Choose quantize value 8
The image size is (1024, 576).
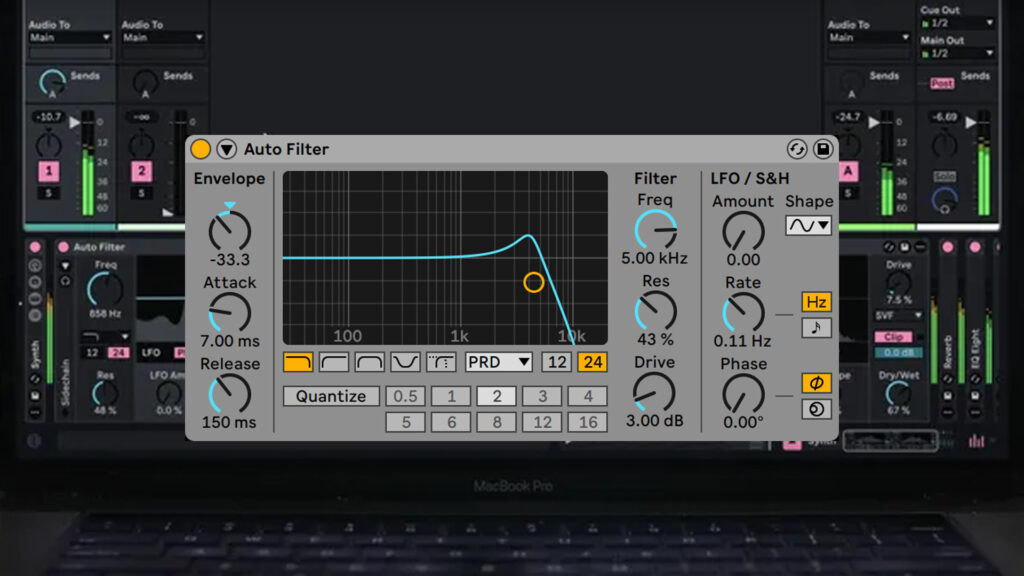[496, 423]
